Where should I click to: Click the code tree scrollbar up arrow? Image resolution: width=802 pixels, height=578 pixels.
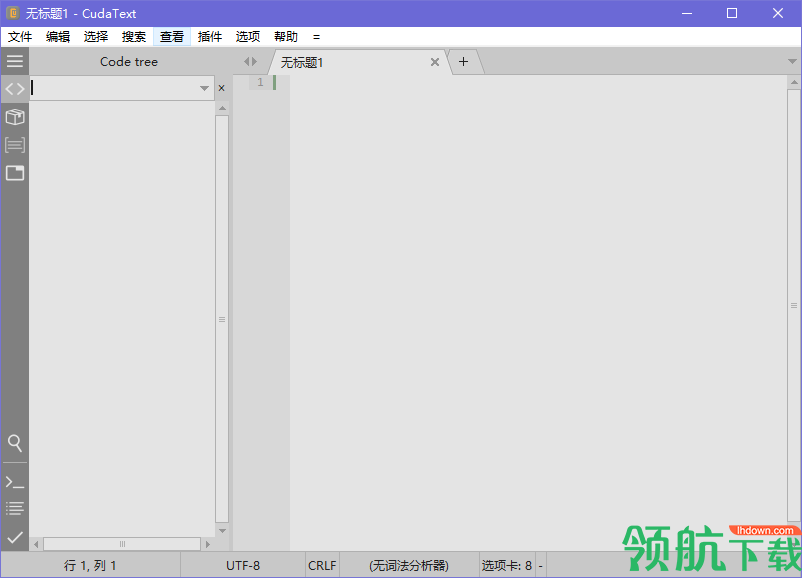pos(222,108)
